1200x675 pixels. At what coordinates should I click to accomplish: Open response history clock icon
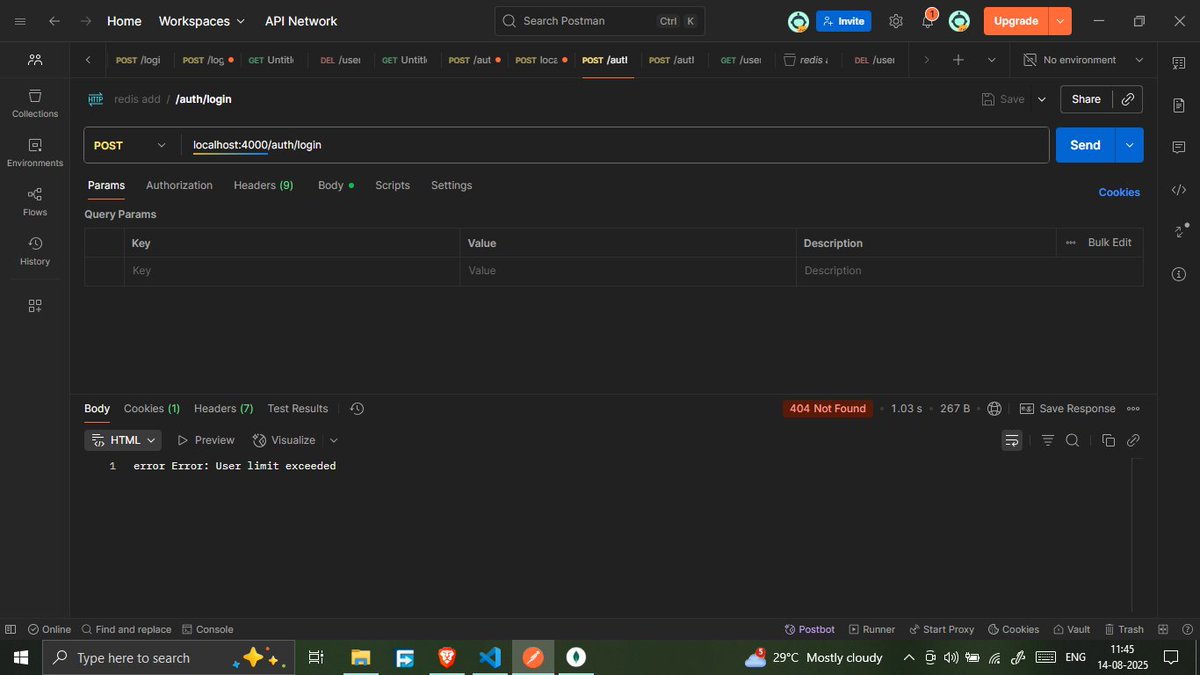[x=357, y=409]
